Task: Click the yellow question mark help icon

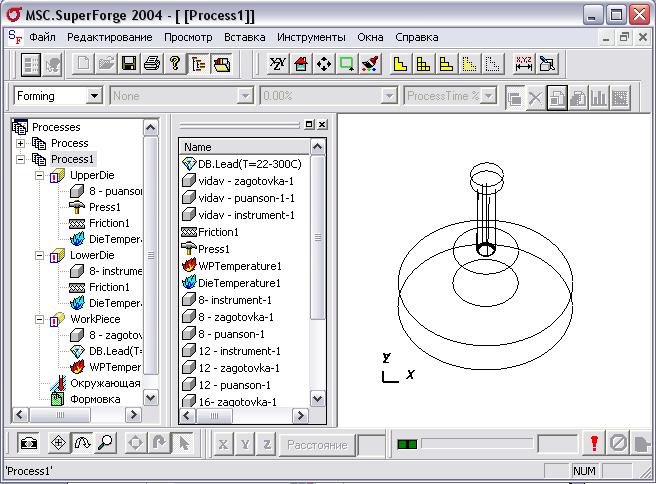Action: [x=175, y=64]
